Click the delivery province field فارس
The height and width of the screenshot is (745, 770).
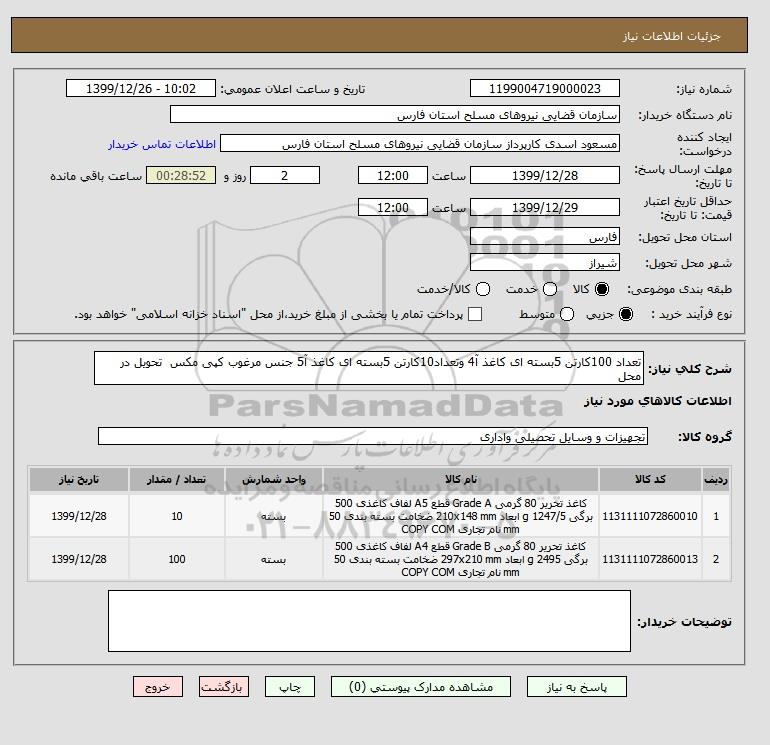click(x=545, y=237)
